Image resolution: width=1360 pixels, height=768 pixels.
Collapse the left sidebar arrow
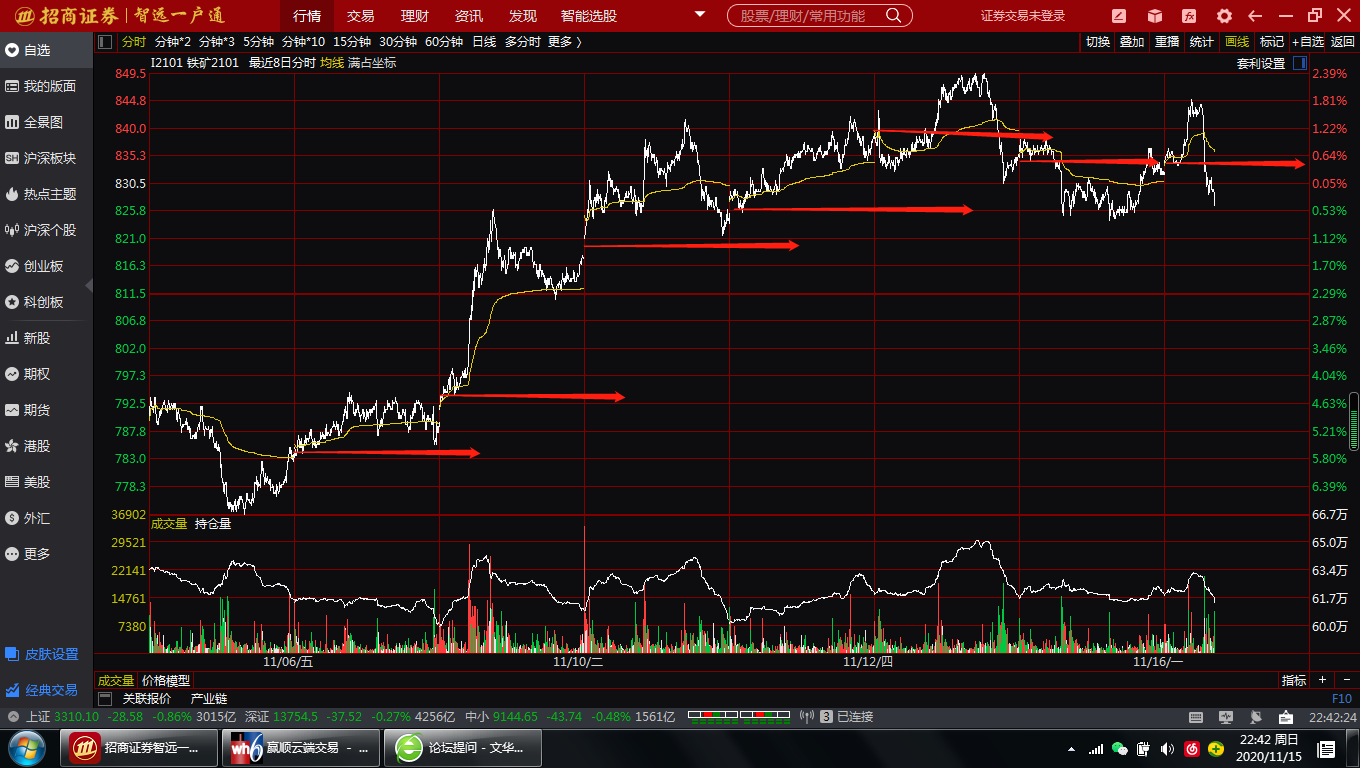point(89,286)
